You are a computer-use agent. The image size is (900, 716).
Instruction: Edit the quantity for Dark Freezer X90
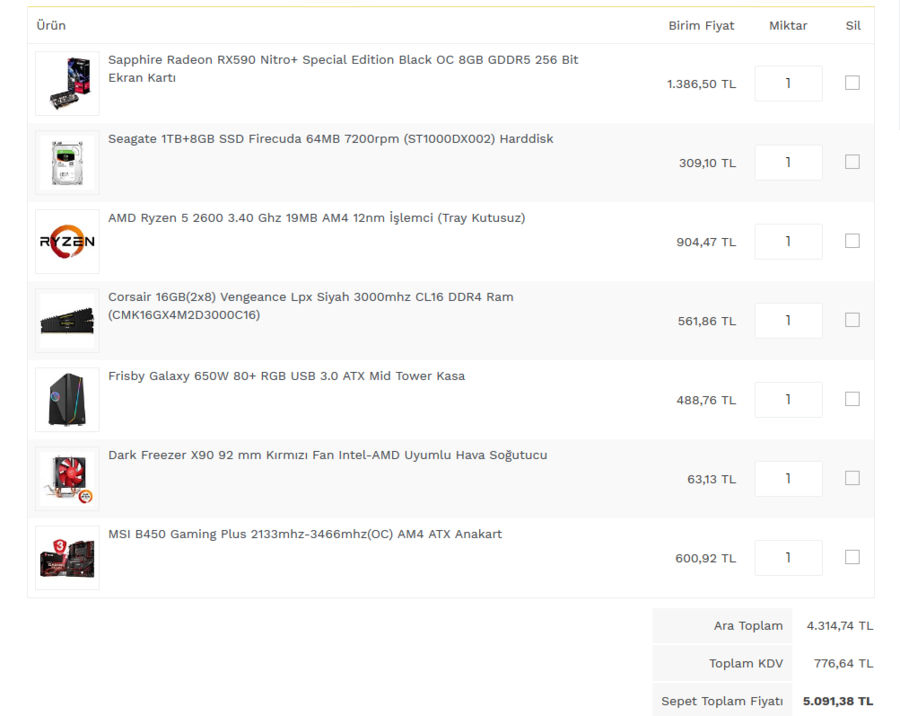click(788, 479)
